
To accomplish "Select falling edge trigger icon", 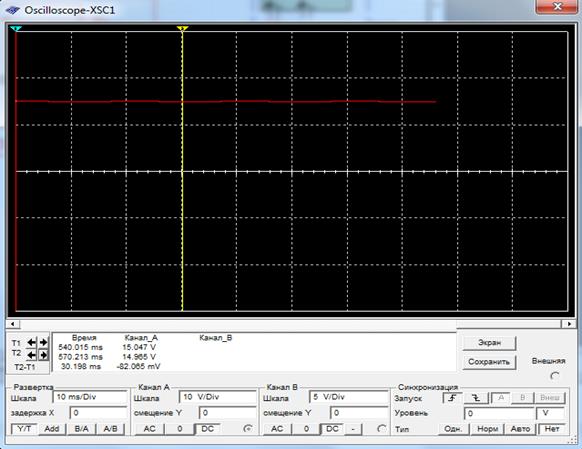I will pyautogui.click(x=476, y=398).
